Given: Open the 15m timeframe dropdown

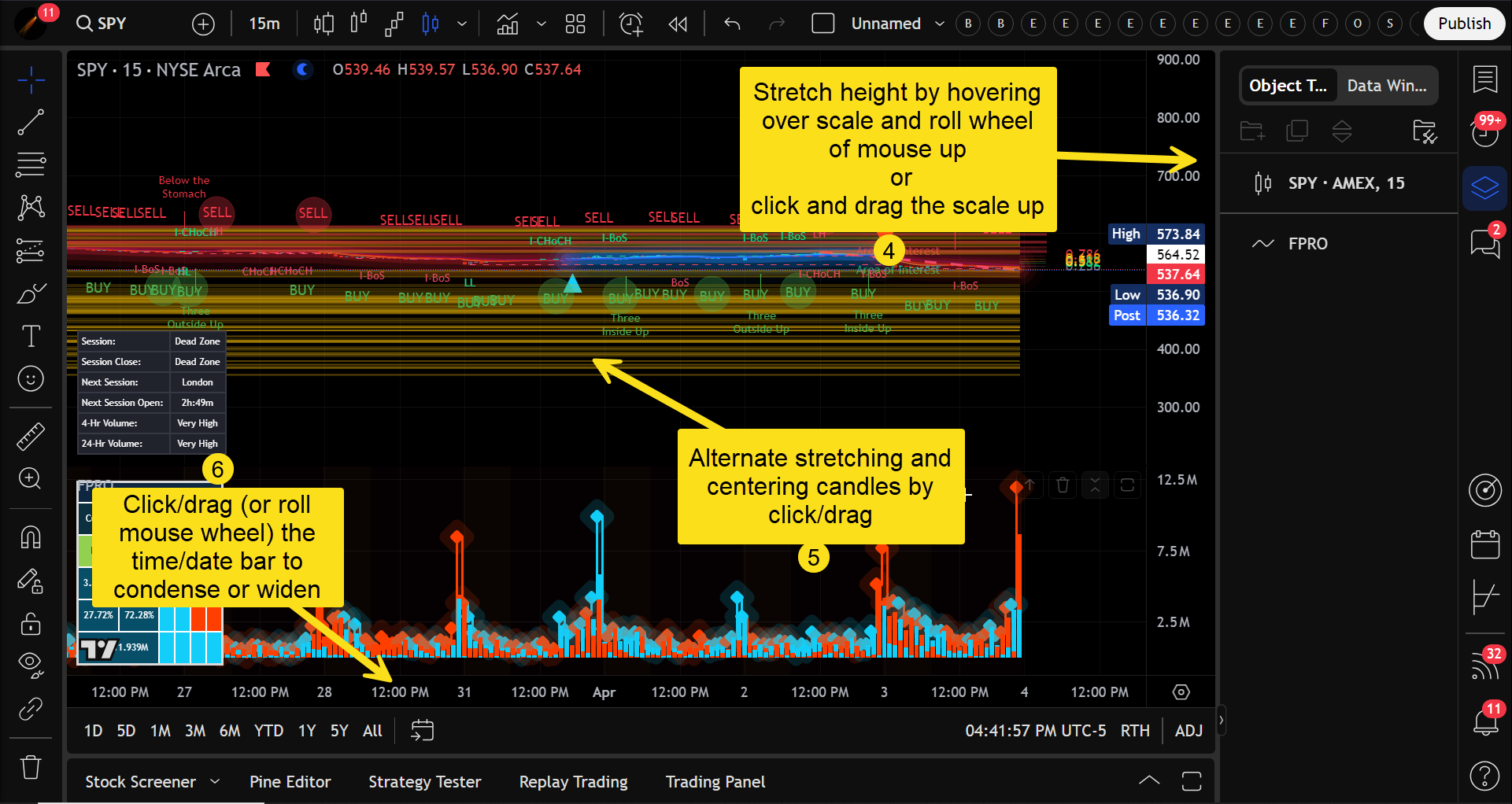Looking at the screenshot, I should point(264,24).
